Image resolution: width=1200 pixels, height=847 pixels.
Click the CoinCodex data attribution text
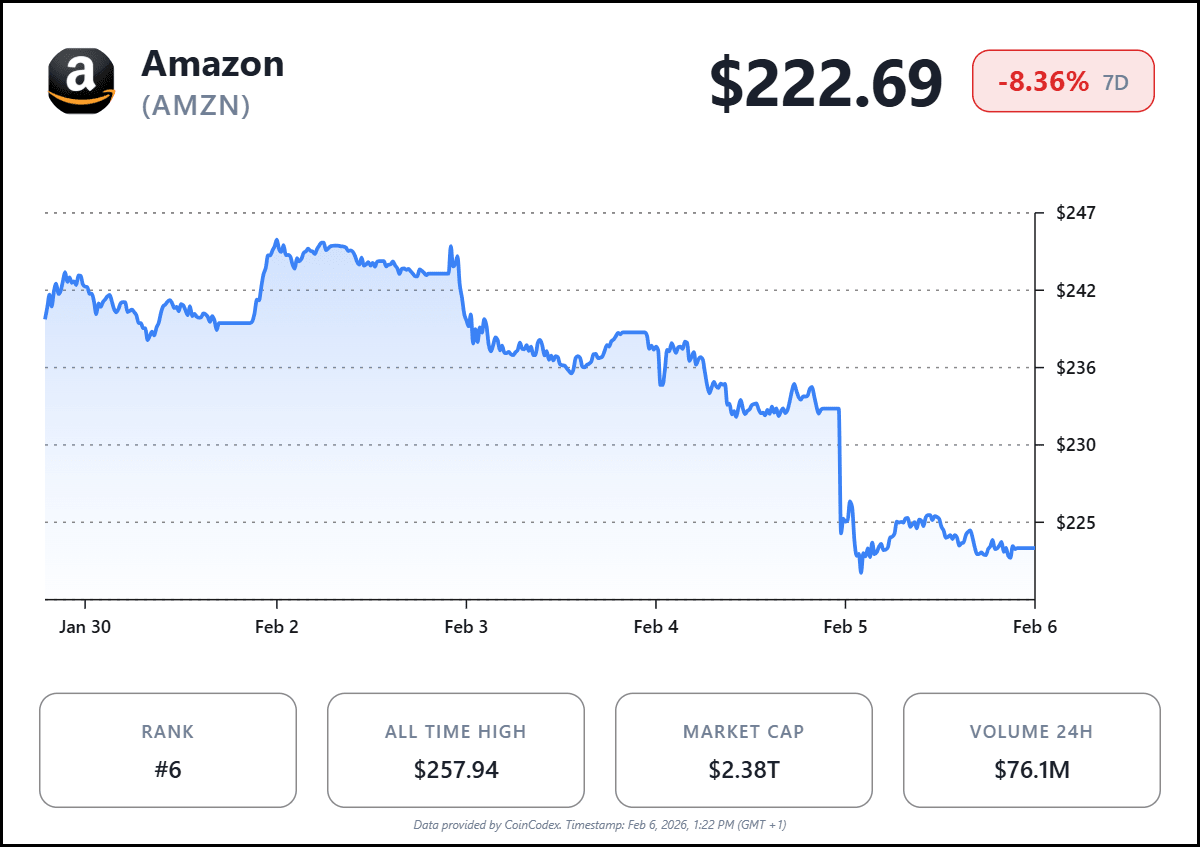coord(600,825)
